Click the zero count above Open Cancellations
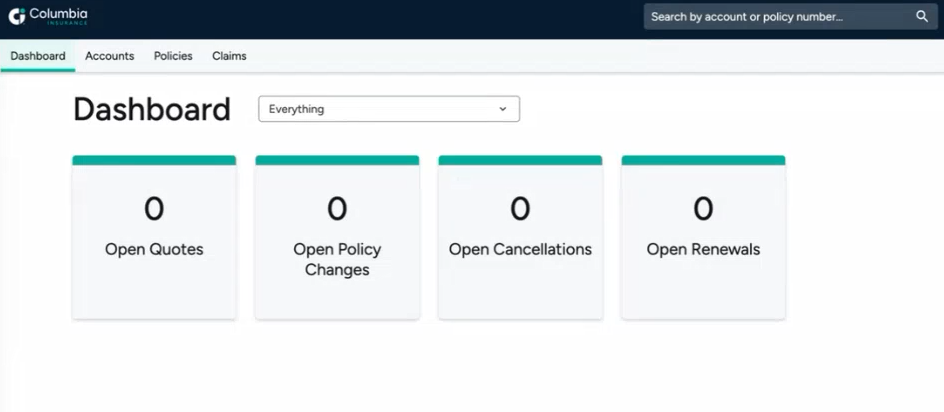The image size is (944, 412). [x=520, y=209]
